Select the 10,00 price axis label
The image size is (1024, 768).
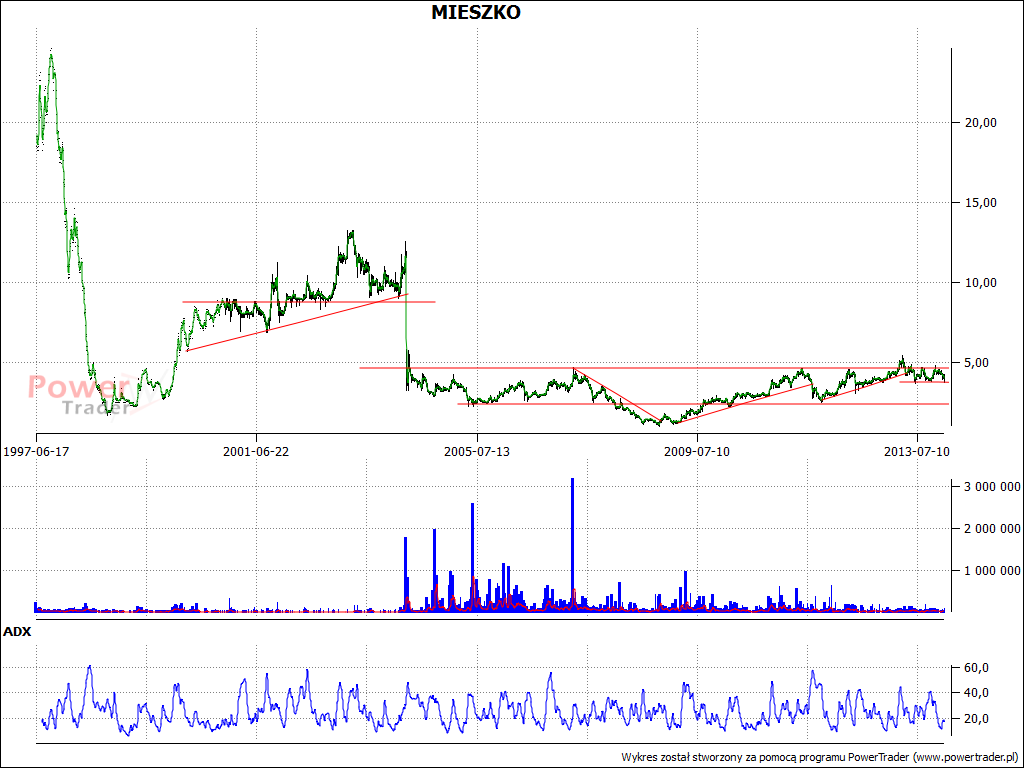(x=981, y=282)
